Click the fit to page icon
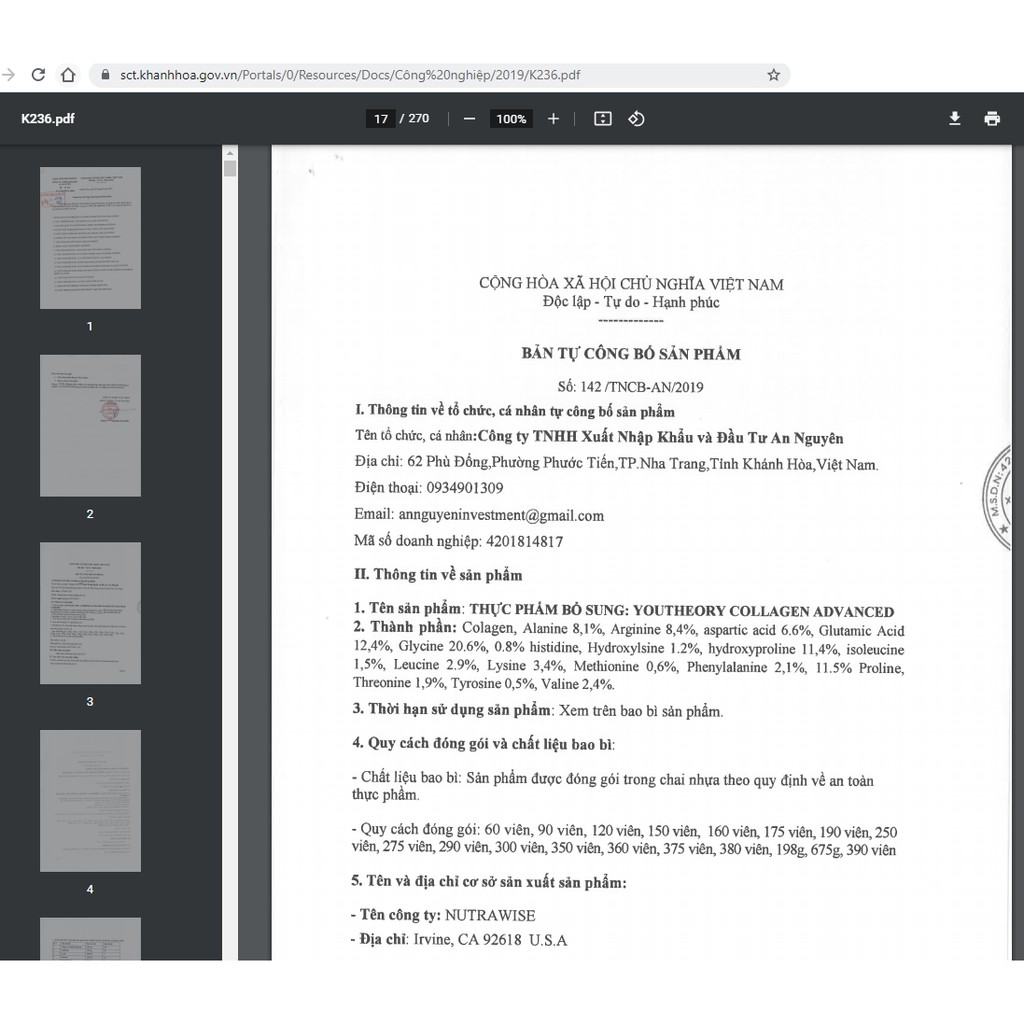1024x1024 pixels. pos(602,119)
